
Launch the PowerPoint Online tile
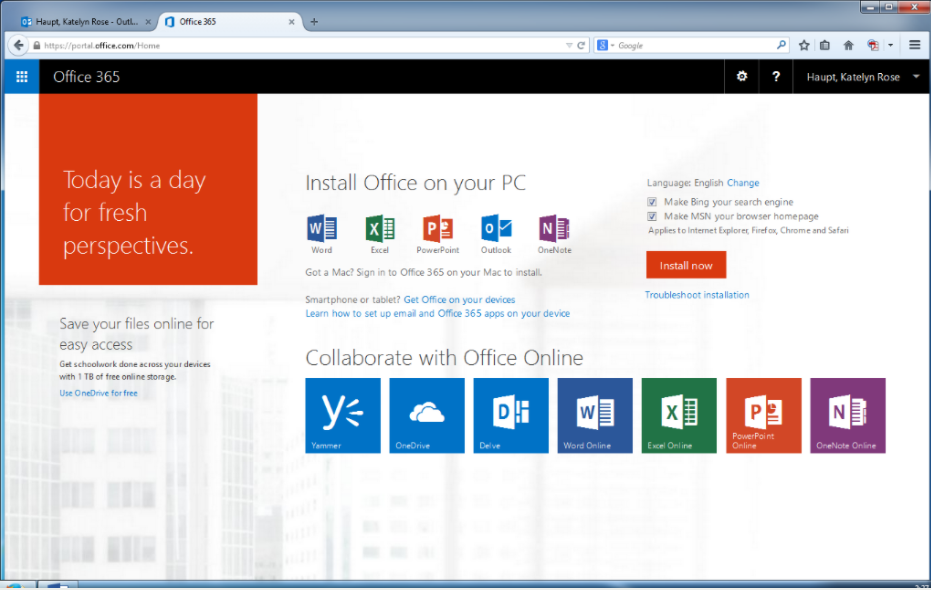point(763,415)
